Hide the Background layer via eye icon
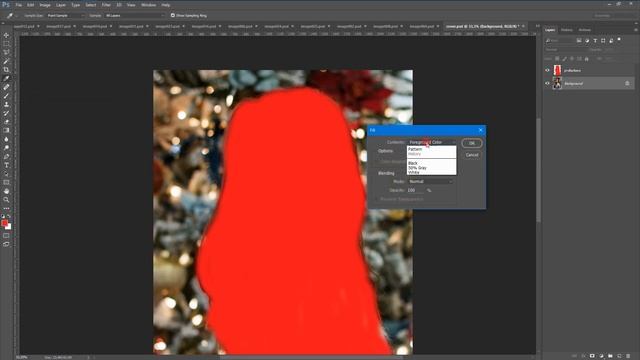 [x=547, y=83]
